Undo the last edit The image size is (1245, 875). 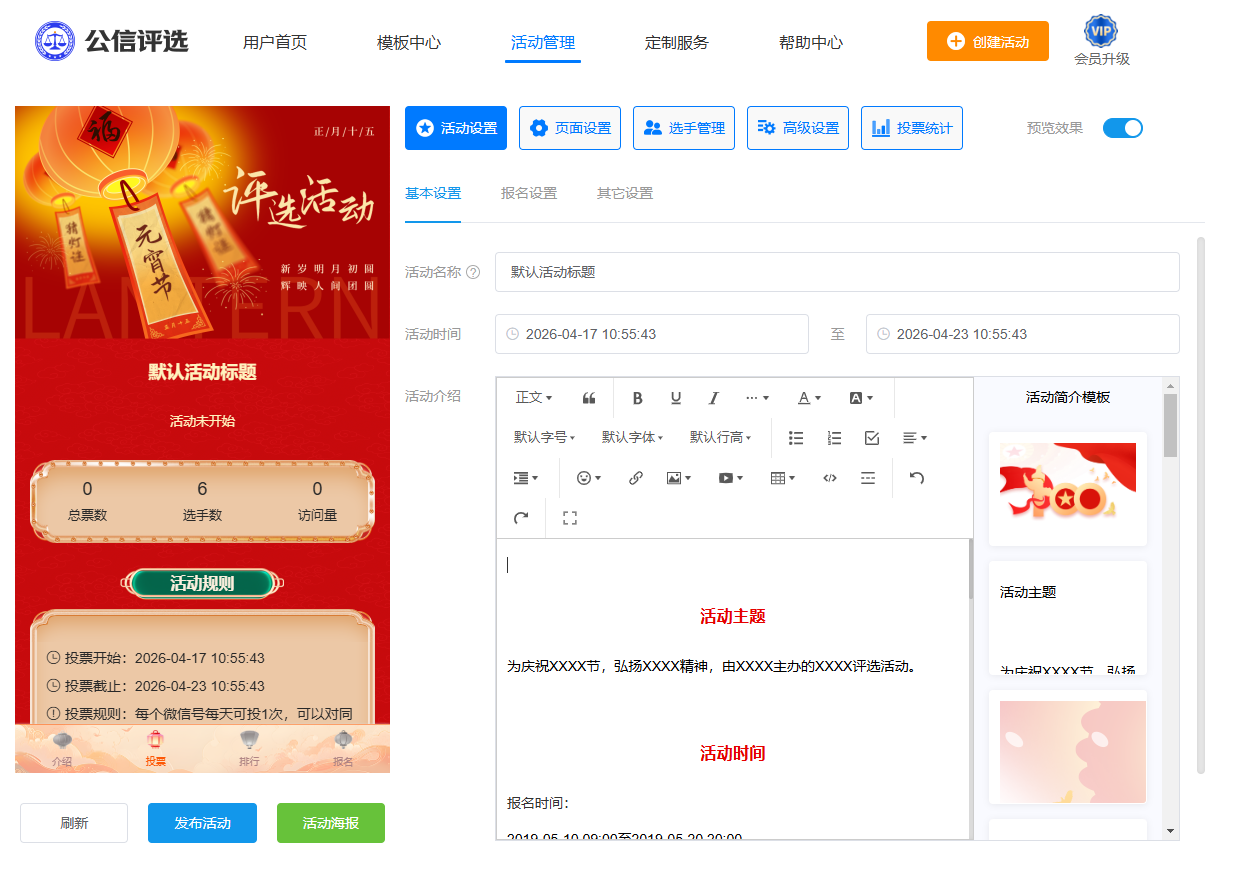[916, 478]
